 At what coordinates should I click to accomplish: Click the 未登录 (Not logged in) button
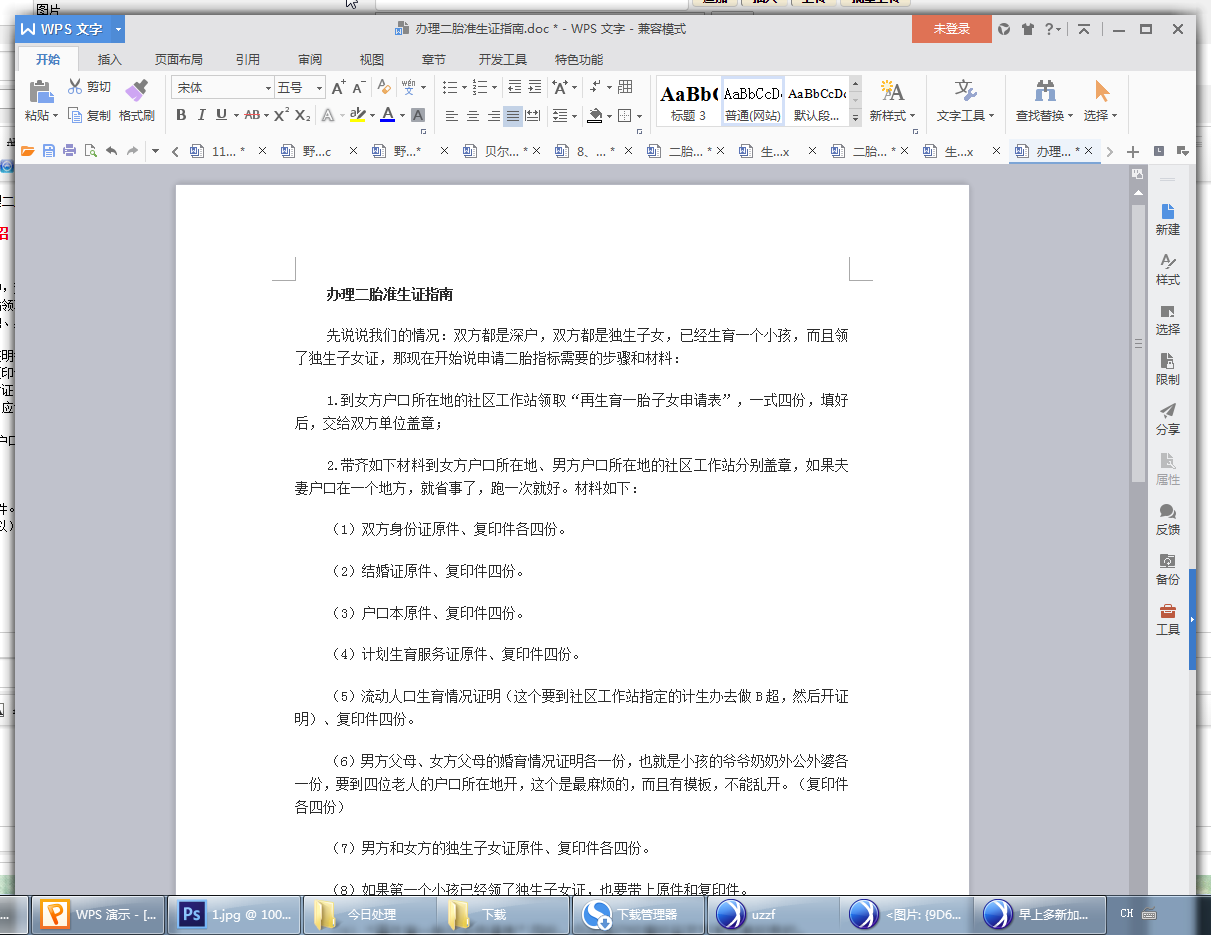point(951,29)
